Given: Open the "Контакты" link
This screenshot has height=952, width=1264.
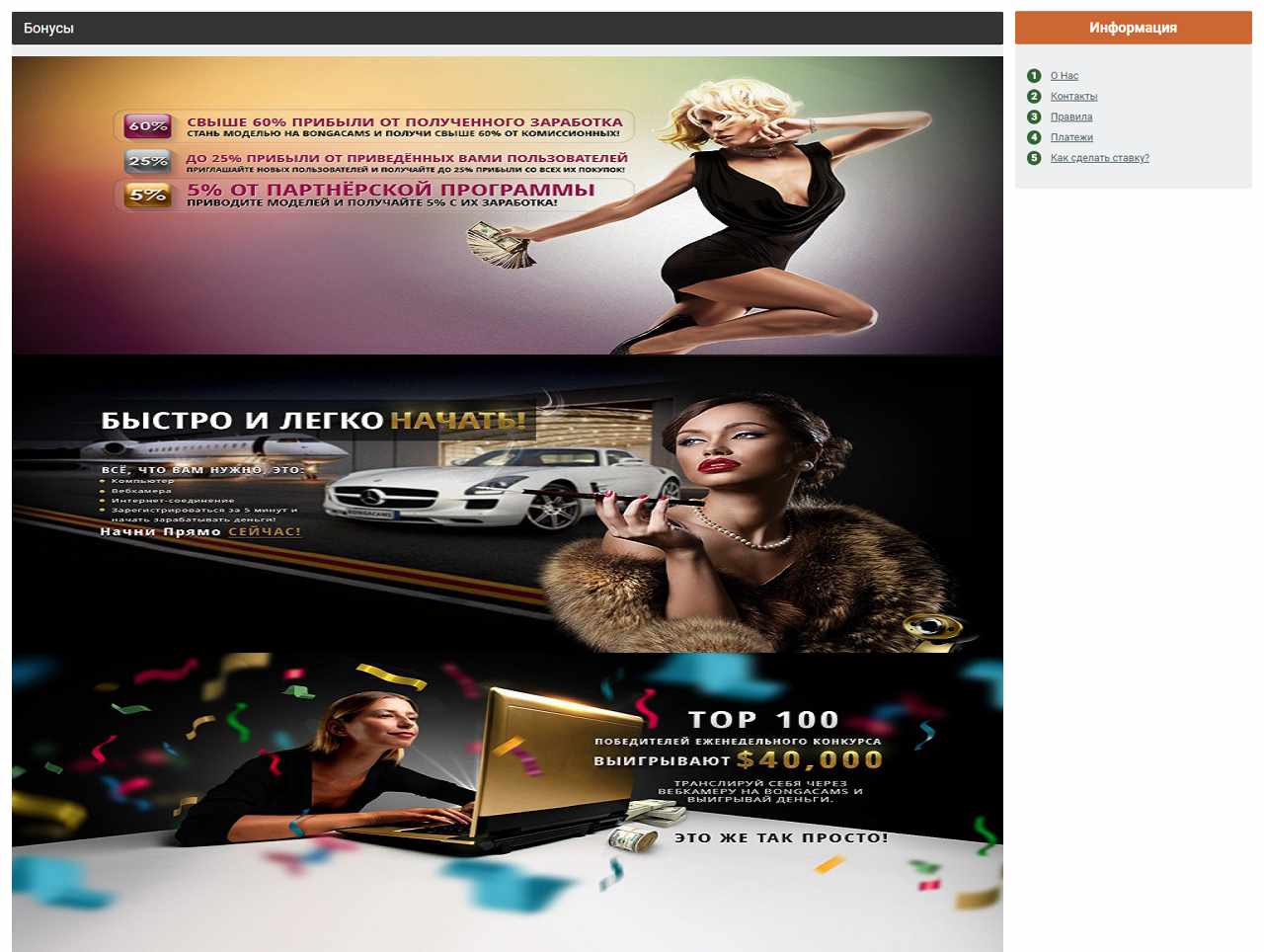Looking at the screenshot, I should 1073,97.
